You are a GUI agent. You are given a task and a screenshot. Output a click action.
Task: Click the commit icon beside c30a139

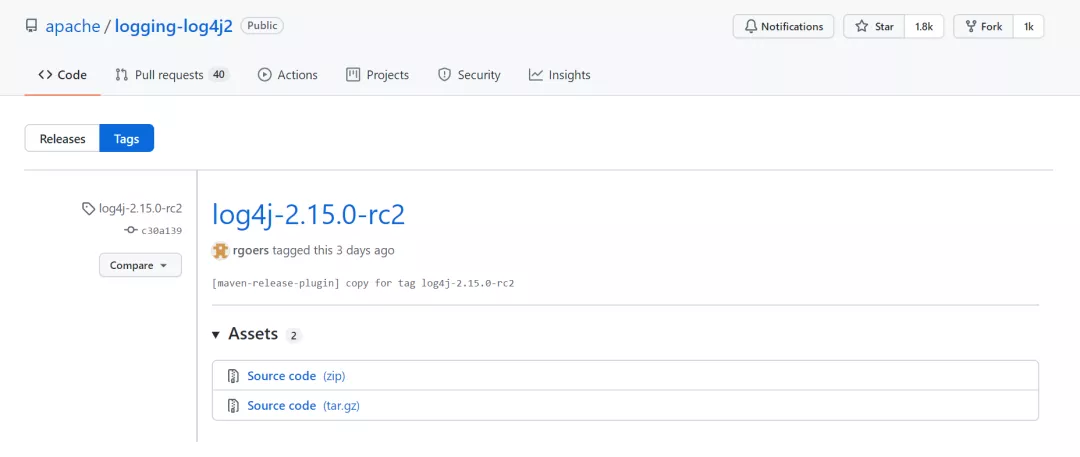(130, 230)
